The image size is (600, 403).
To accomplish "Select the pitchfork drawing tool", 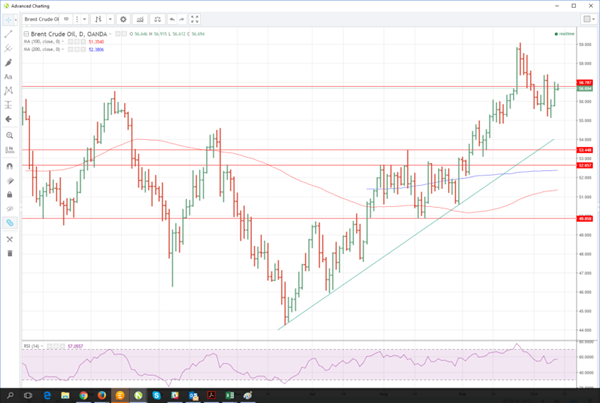I will [8, 48].
